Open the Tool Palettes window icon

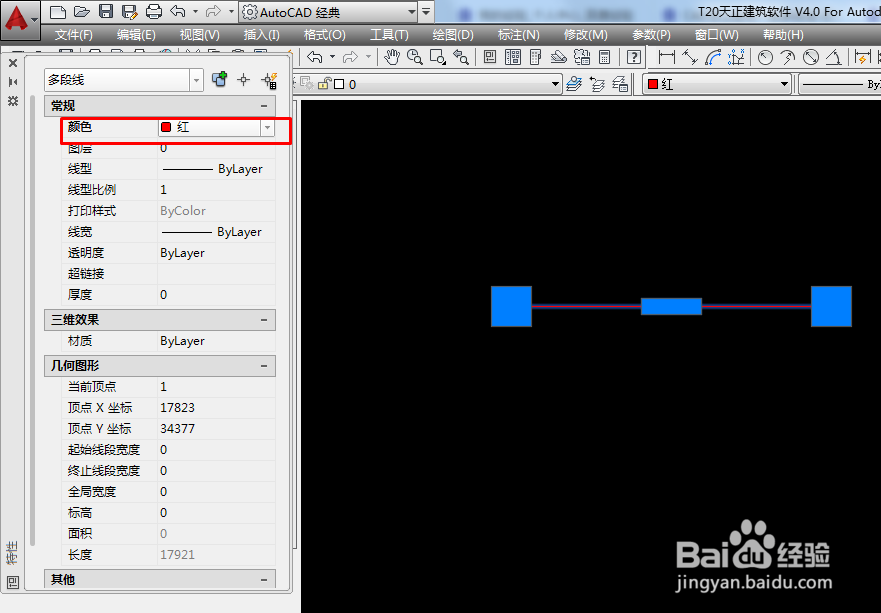(535, 57)
